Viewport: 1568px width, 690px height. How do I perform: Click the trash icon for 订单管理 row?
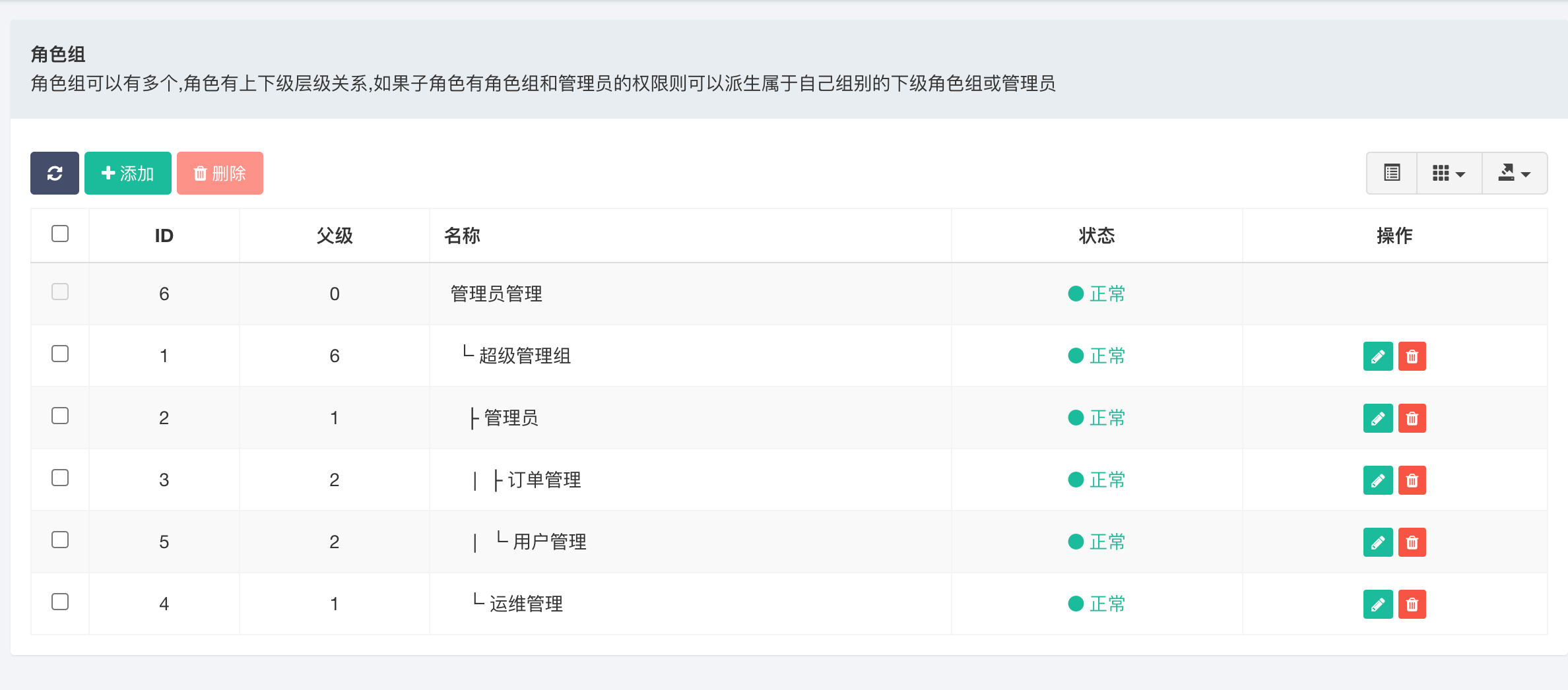[x=1412, y=480]
